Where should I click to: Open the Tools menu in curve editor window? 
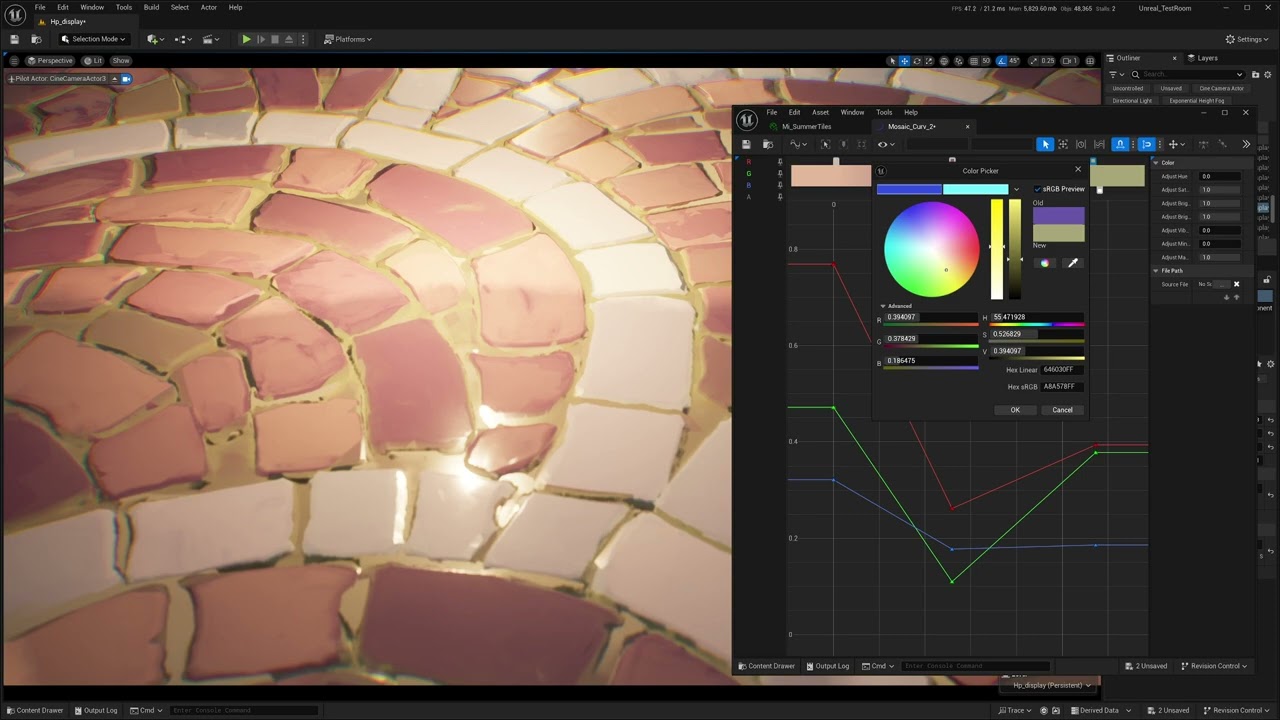click(x=884, y=112)
